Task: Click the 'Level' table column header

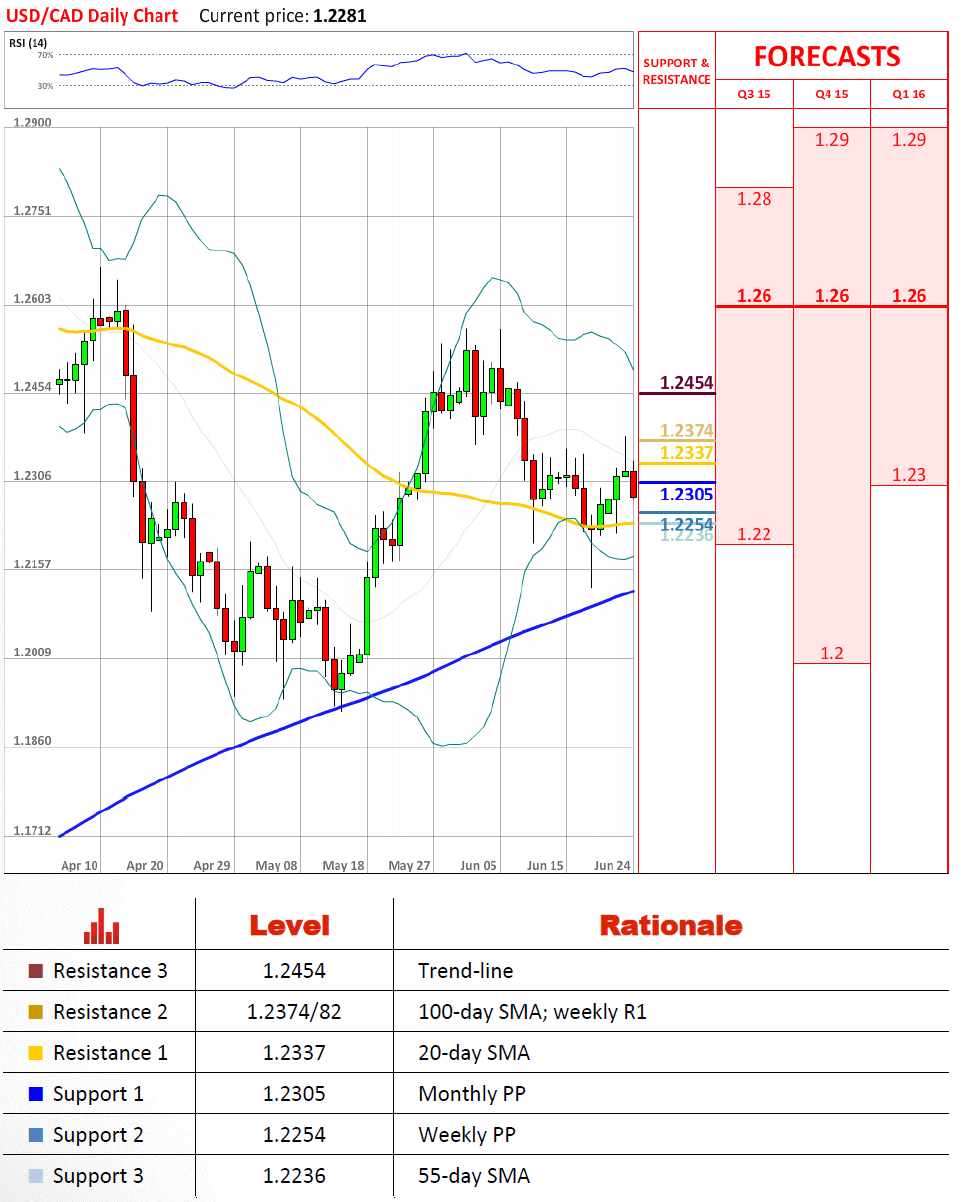Action: click(289, 926)
